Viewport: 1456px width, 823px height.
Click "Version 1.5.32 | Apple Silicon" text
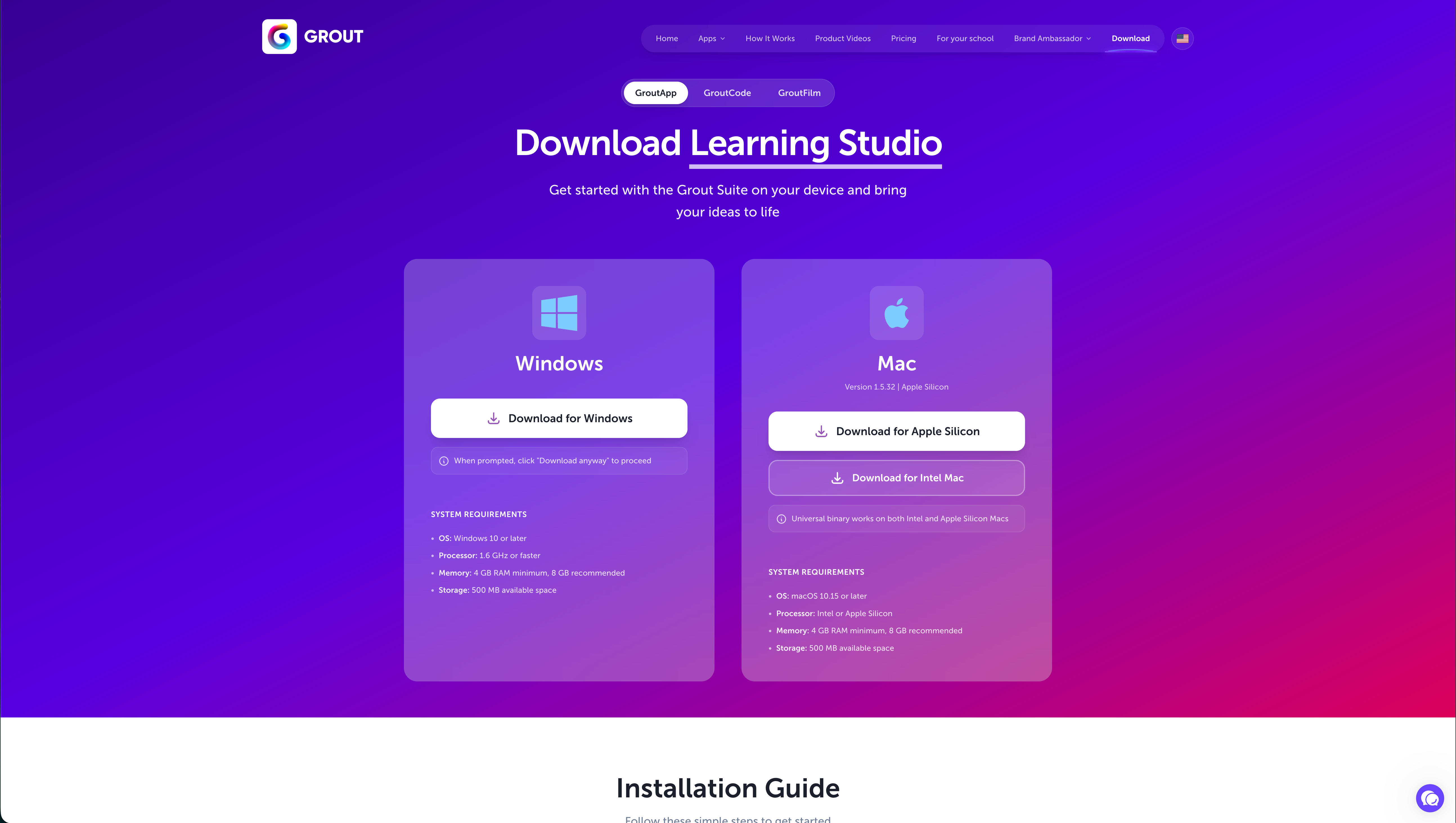896,387
